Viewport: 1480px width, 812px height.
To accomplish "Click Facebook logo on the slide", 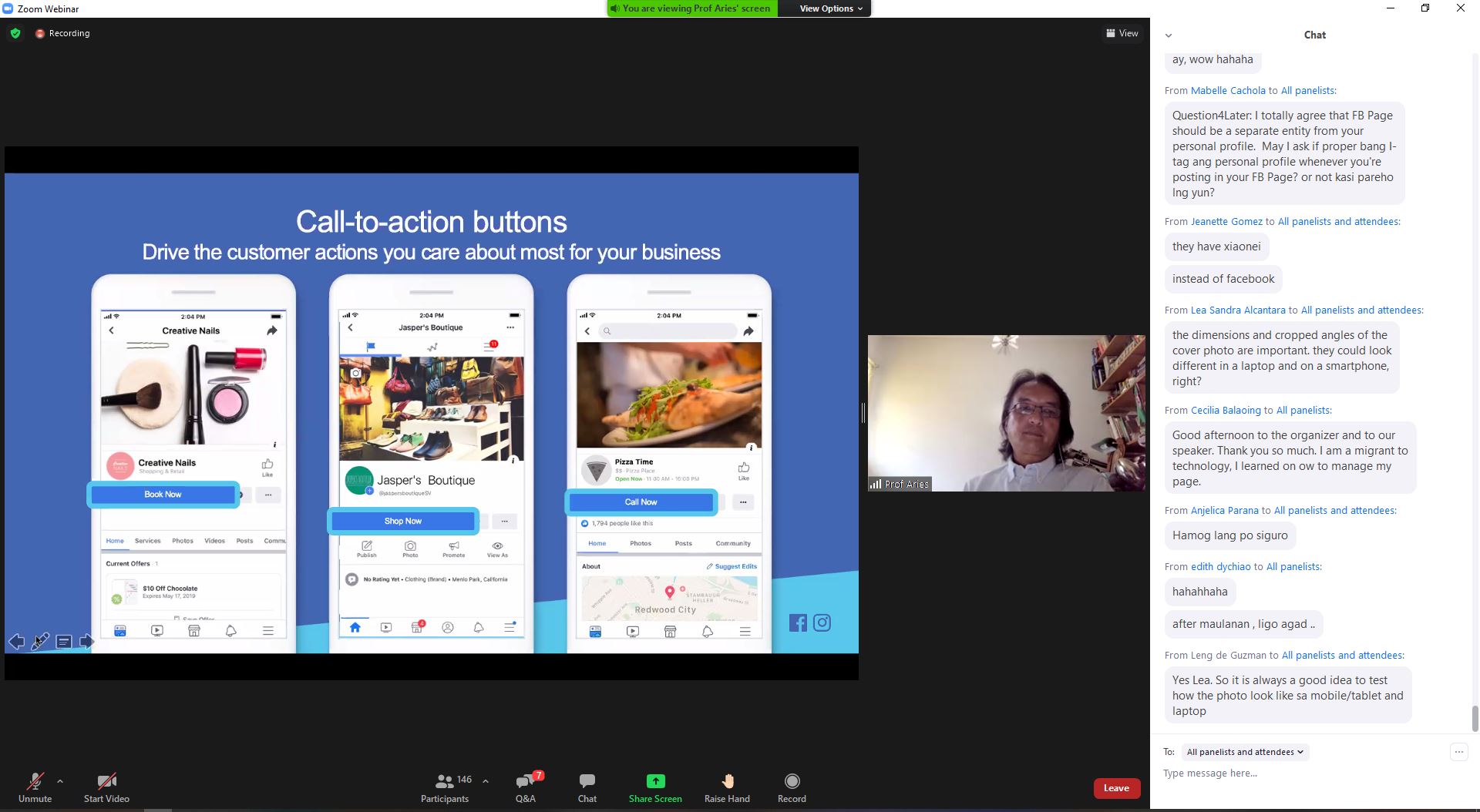I will pyautogui.click(x=798, y=622).
